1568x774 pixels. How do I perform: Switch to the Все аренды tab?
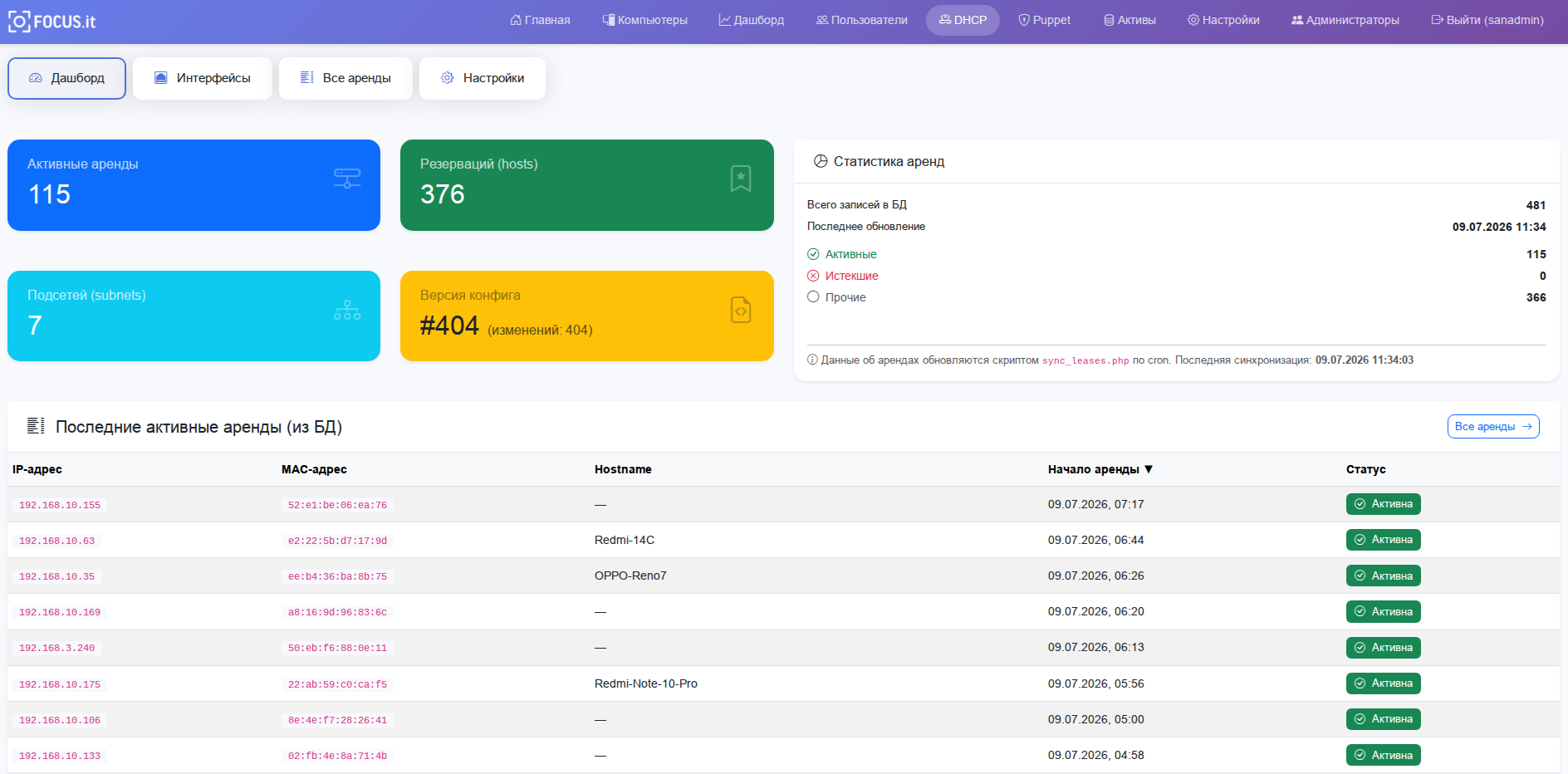345,78
